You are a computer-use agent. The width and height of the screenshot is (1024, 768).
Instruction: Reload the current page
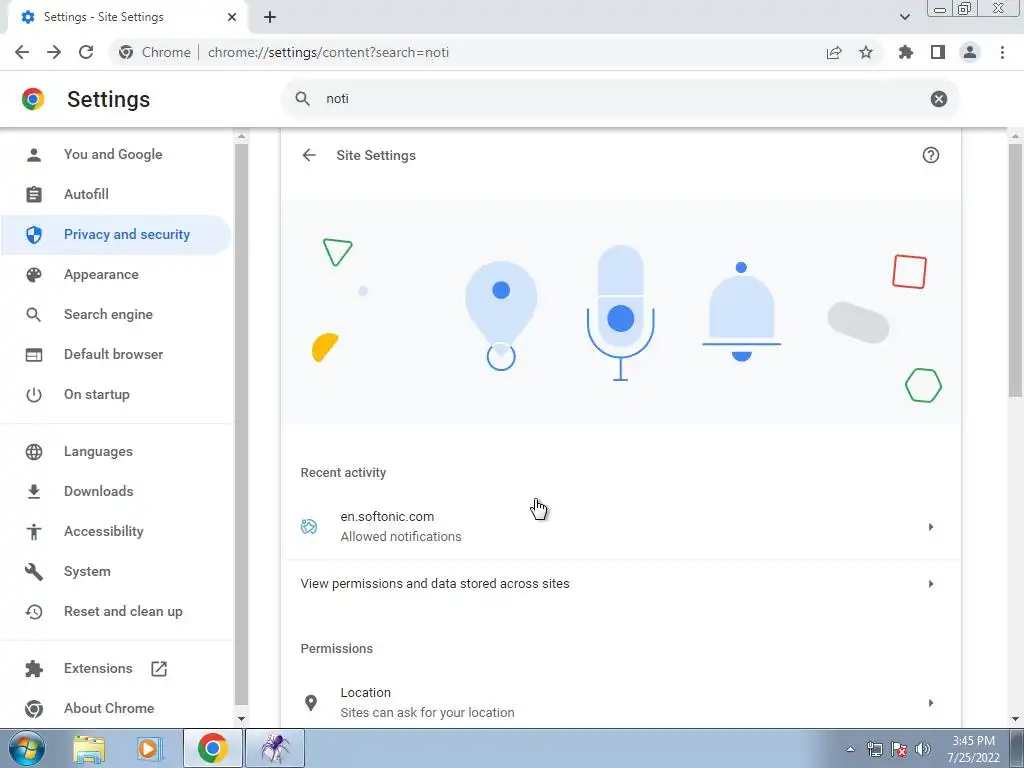coord(86,52)
